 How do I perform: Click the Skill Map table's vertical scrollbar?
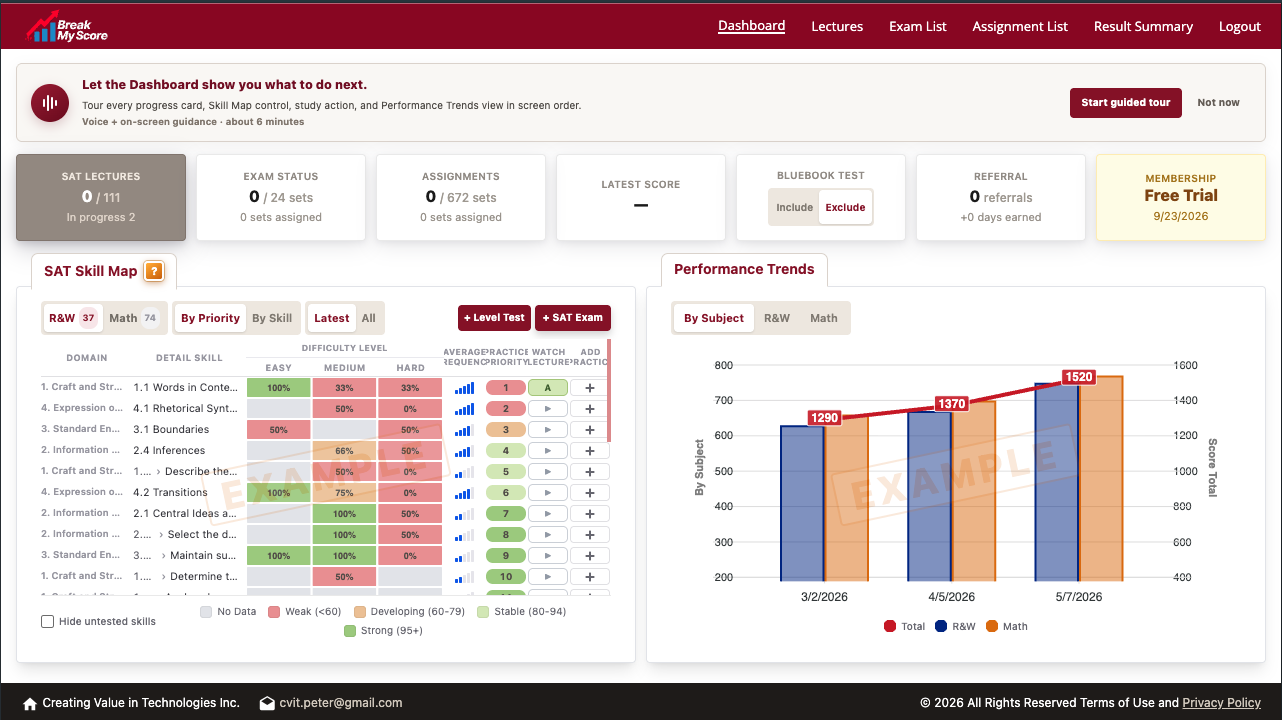tap(608, 392)
